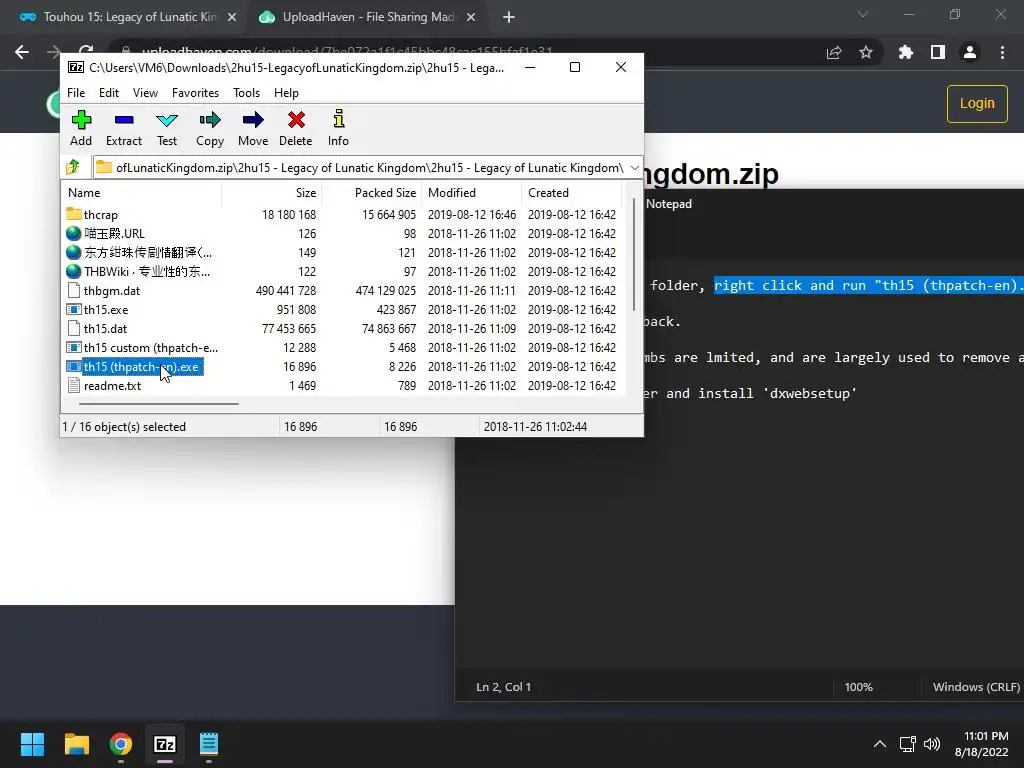
Task: Click the Add toolbar icon in 7-Zip
Action: (x=81, y=128)
